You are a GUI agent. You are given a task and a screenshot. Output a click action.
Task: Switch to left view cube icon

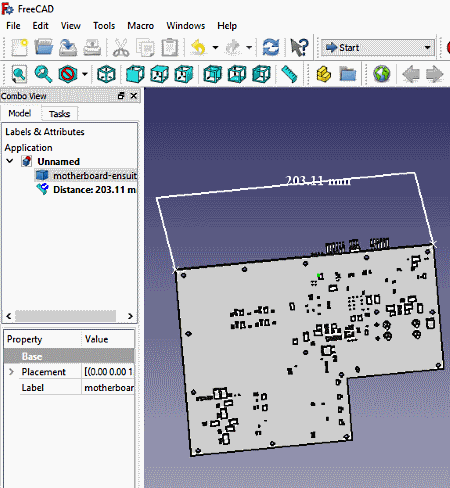(x=261, y=74)
